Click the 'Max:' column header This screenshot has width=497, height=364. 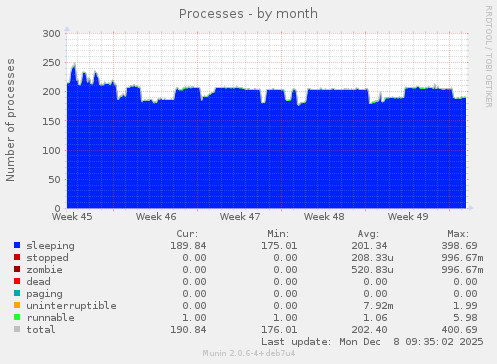(x=458, y=234)
